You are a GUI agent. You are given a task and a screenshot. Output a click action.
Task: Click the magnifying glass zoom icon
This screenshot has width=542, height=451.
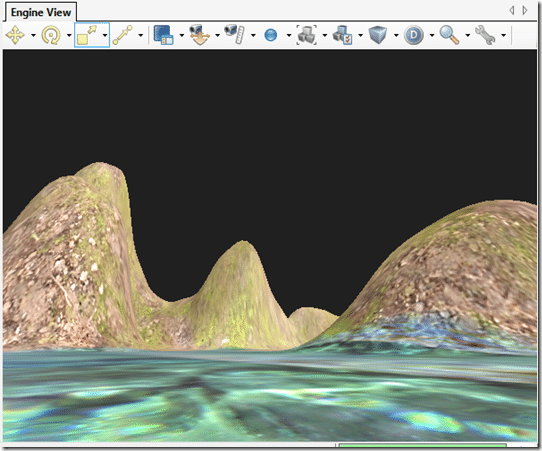pos(449,35)
